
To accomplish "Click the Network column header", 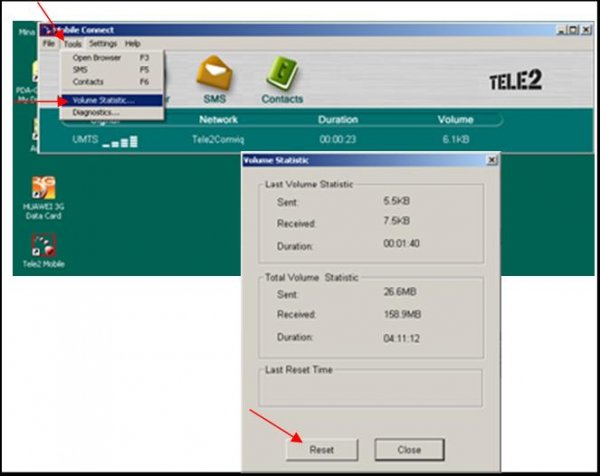I will (x=218, y=120).
